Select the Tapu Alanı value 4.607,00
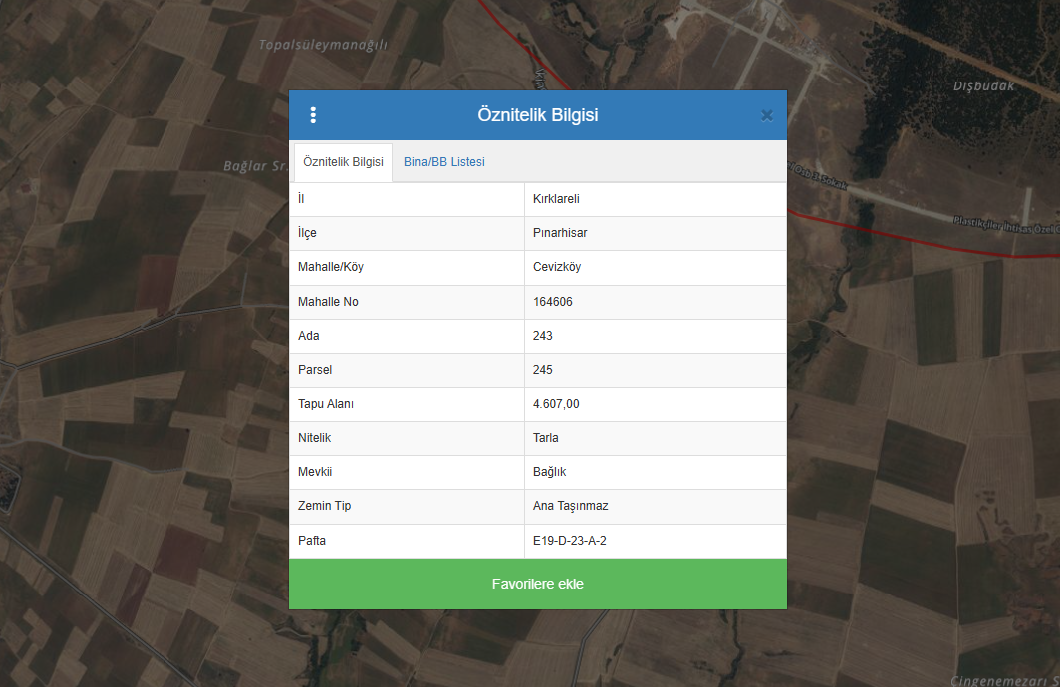Viewport: 1060px width, 687px height. [x=556, y=404]
